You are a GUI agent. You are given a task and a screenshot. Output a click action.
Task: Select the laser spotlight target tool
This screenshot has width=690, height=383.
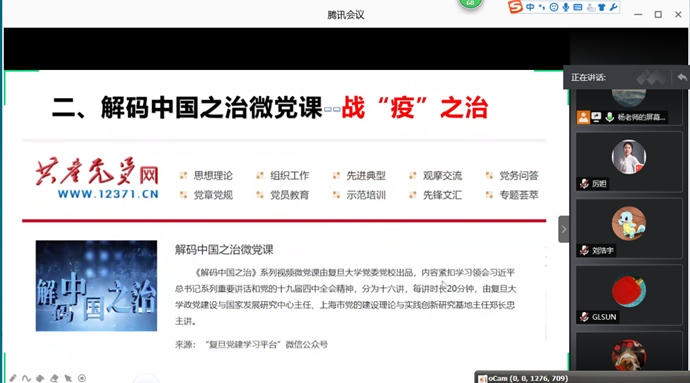pyautogui.click(x=82, y=378)
